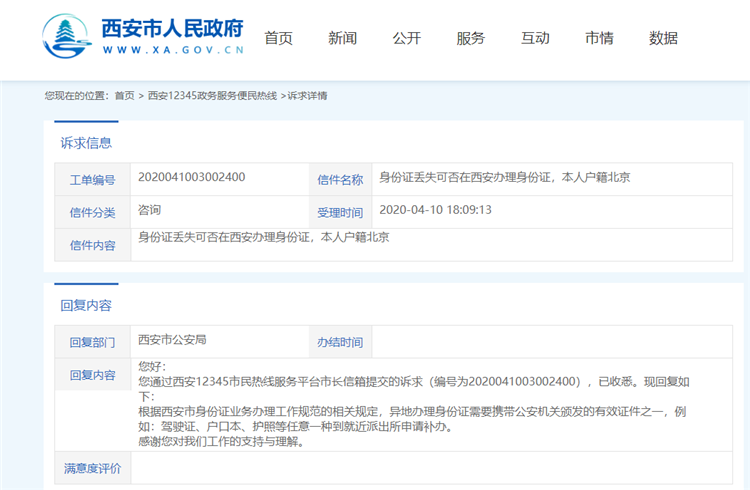This screenshot has height=490, width=750.
Task: Go to the 公开 navigation section
Action: pyautogui.click(x=406, y=38)
